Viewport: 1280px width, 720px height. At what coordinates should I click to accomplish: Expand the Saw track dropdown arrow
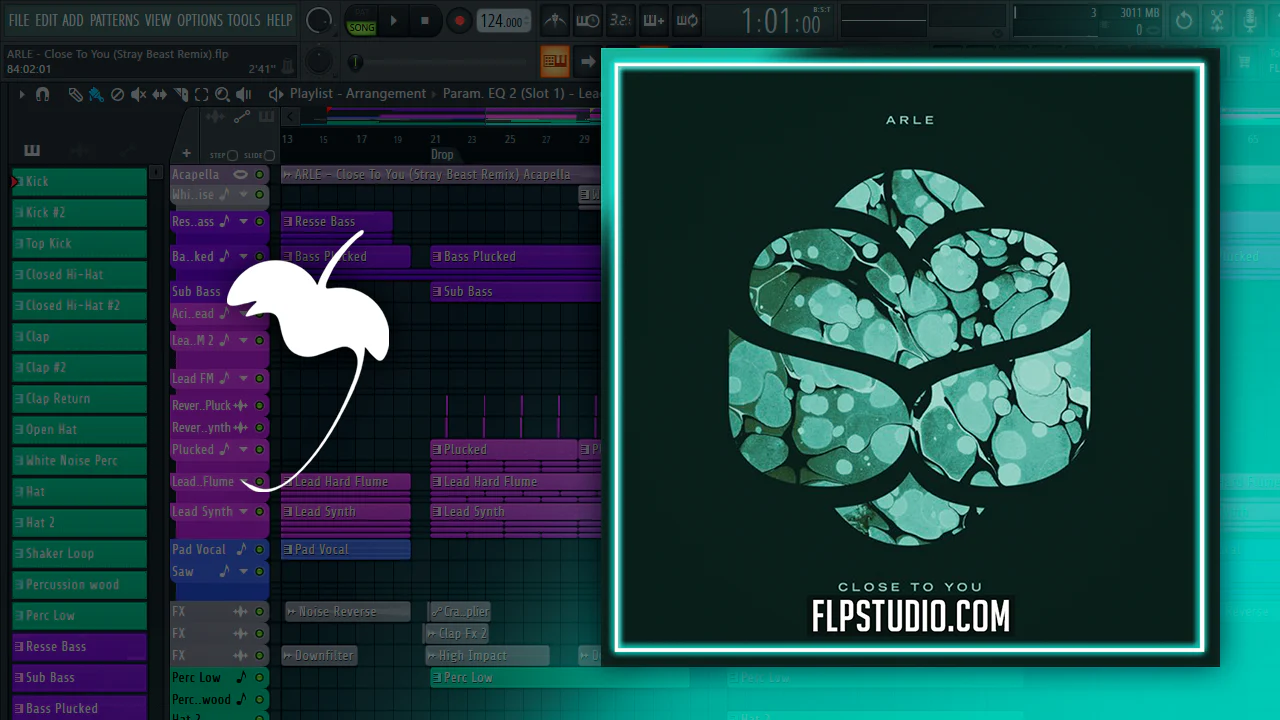pyautogui.click(x=243, y=571)
